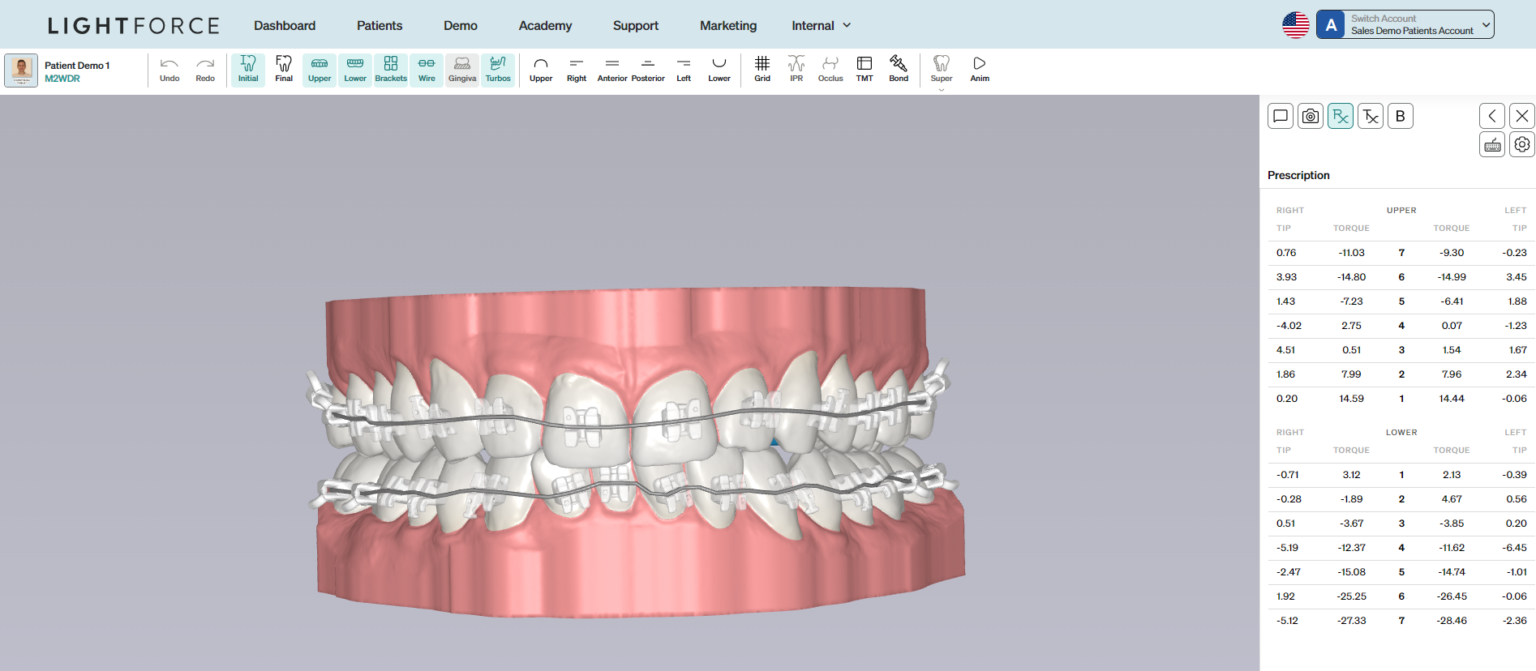Click the Undo icon
Image resolution: width=1536 pixels, height=671 pixels.
pyautogui.click(x=169, y=69)
